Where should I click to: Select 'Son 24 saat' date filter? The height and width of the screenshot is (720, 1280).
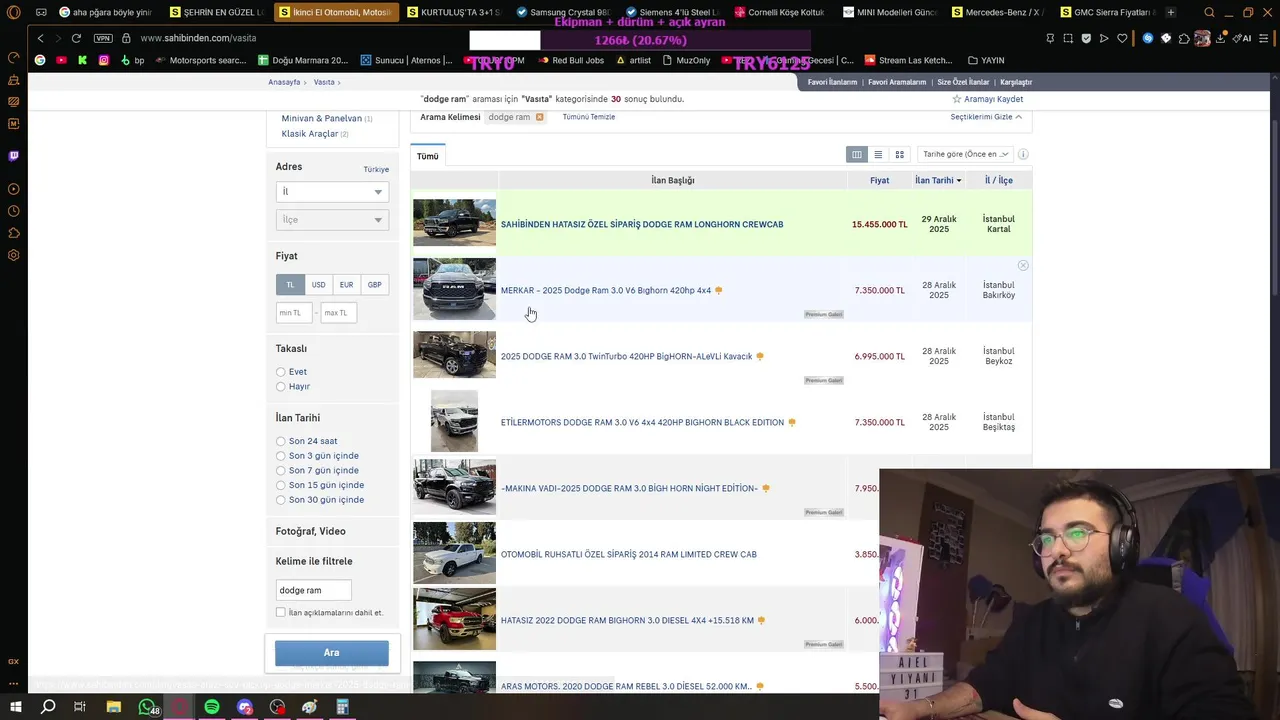coord(281,441)
